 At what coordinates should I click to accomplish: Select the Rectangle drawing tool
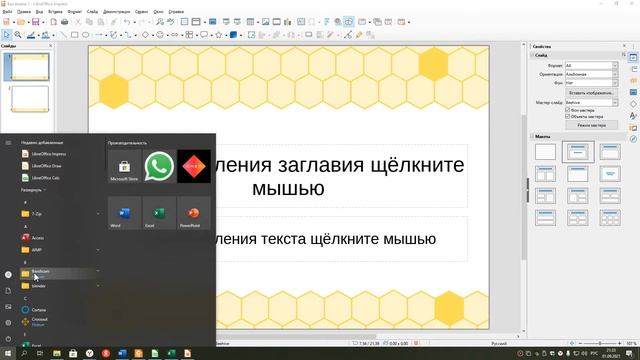point(75,35)
